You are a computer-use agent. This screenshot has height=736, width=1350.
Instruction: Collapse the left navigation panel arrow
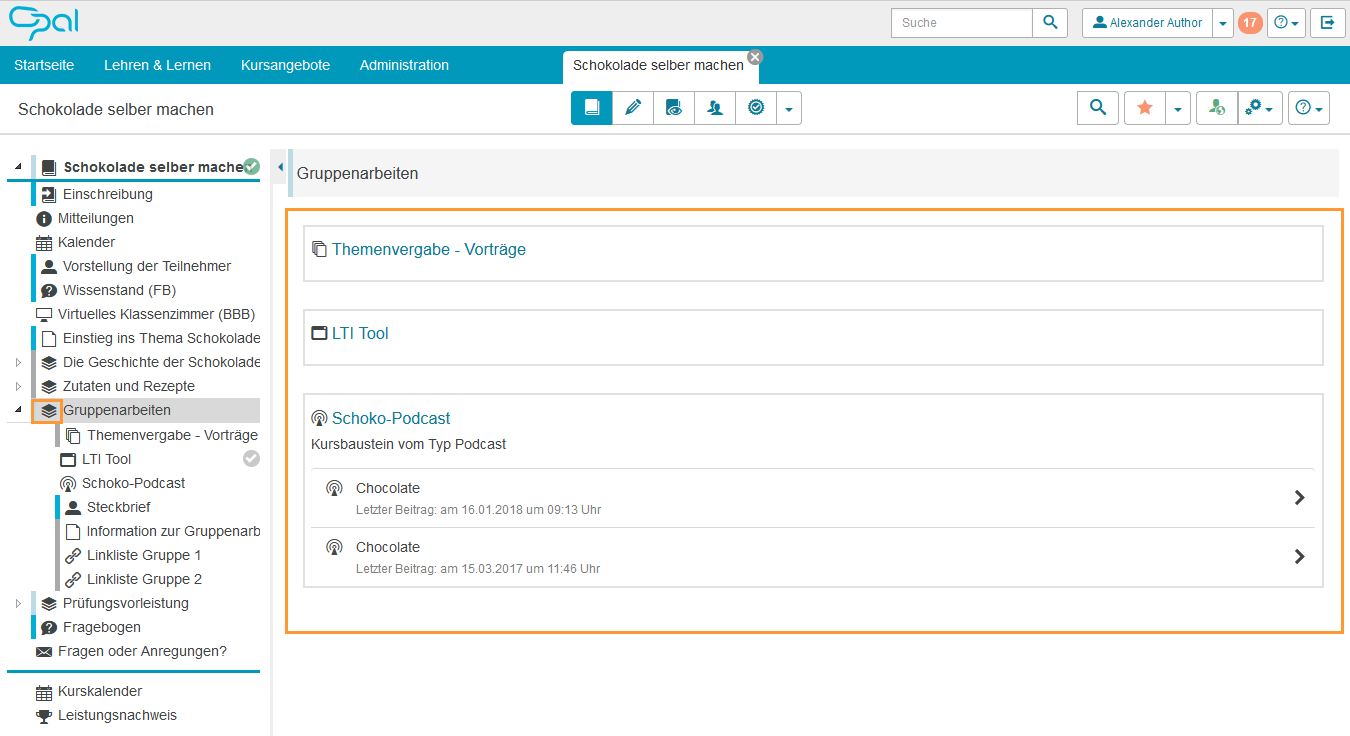pos(280,167)
